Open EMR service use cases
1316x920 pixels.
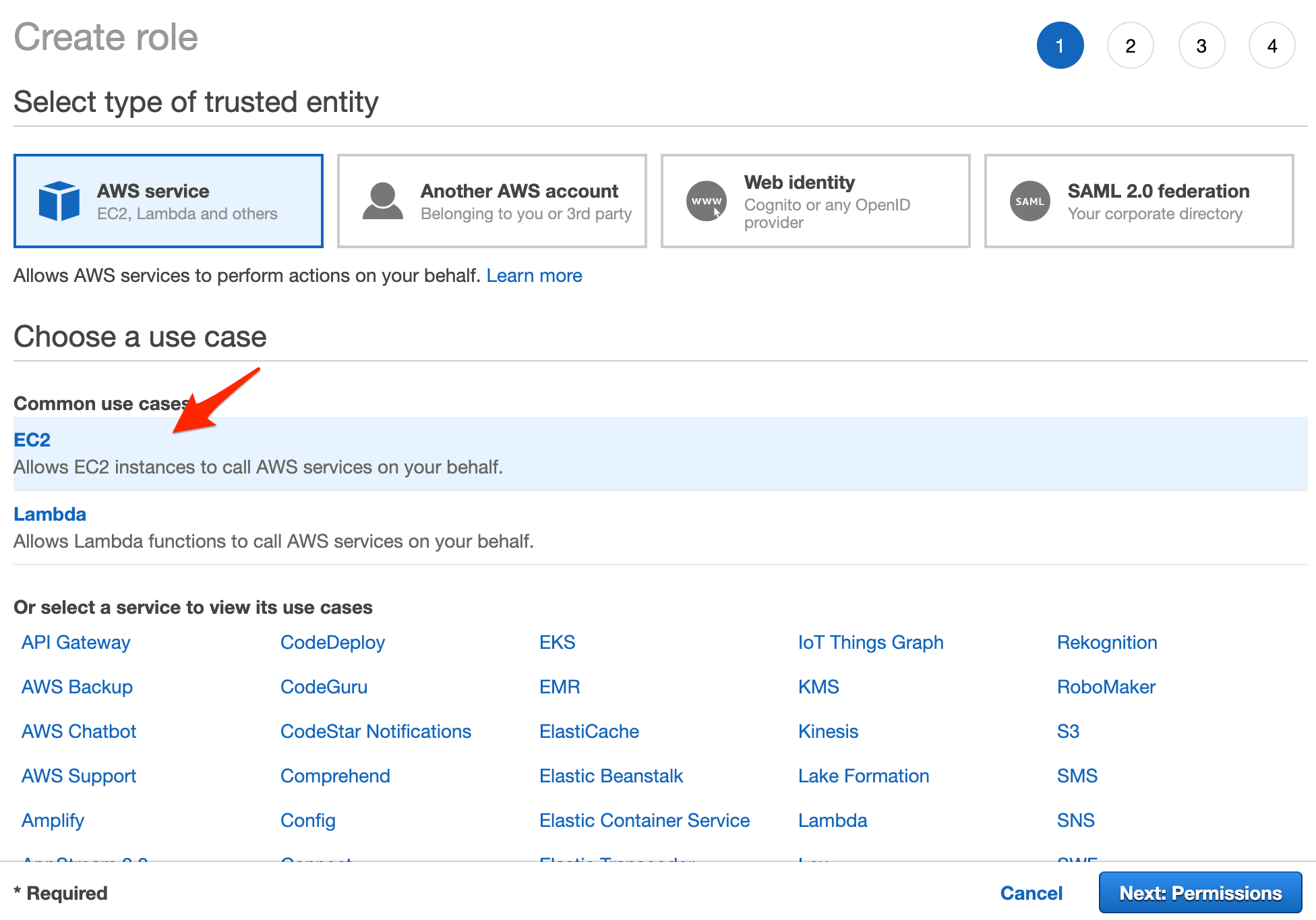(x=560, y=687)
